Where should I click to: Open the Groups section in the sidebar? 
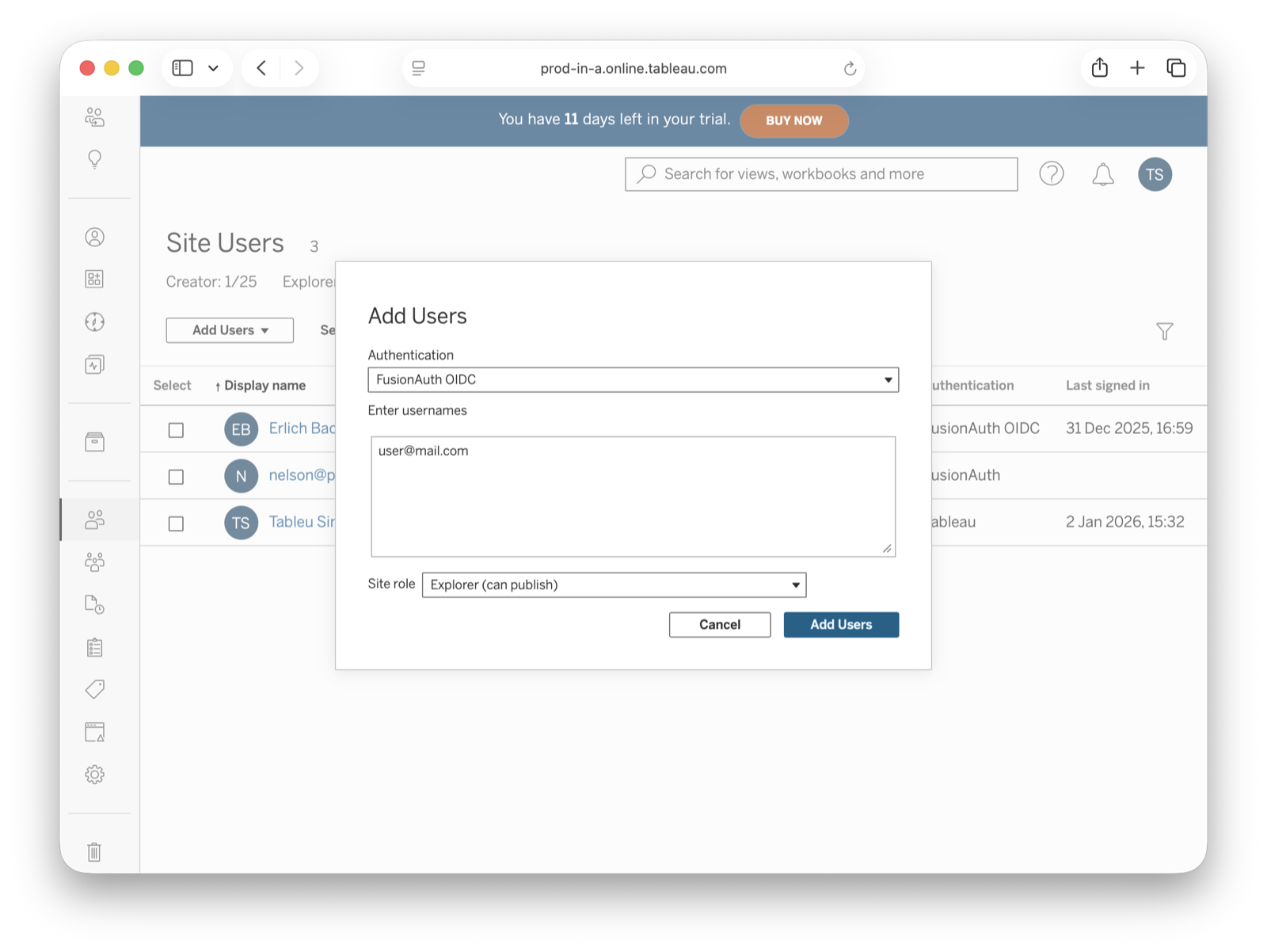click(94, 562)
